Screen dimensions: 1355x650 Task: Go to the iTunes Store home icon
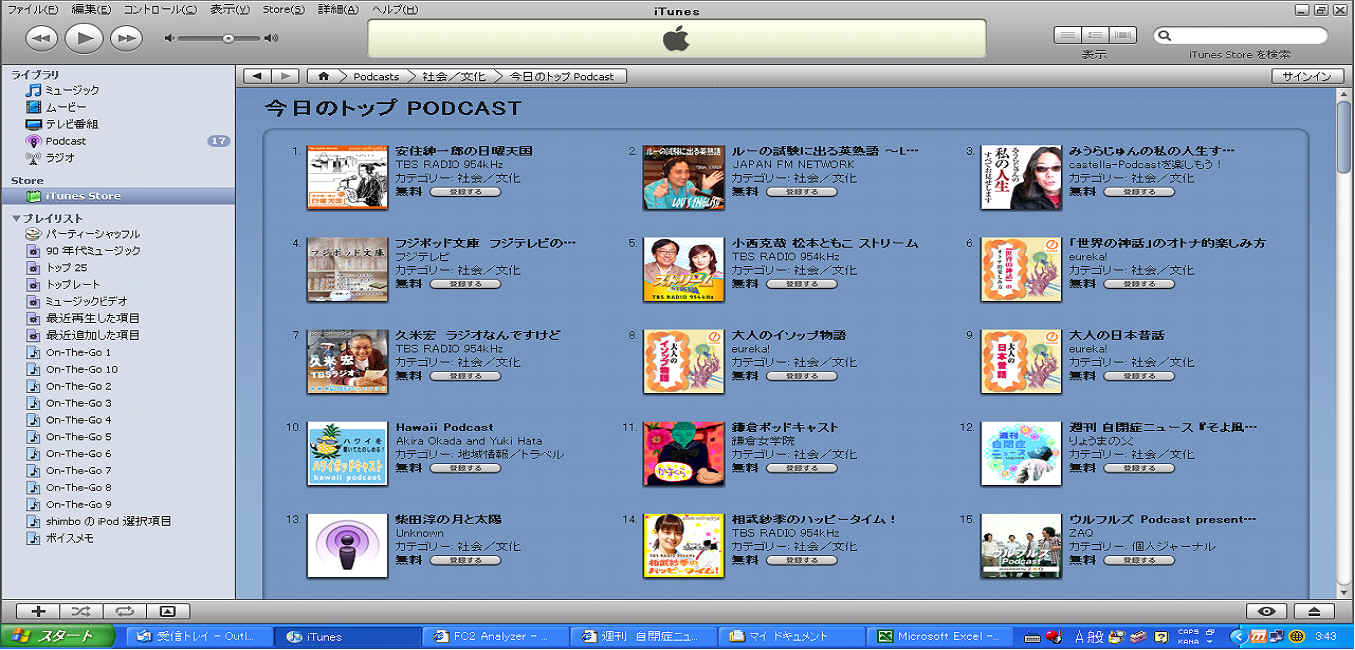[322, 76]
